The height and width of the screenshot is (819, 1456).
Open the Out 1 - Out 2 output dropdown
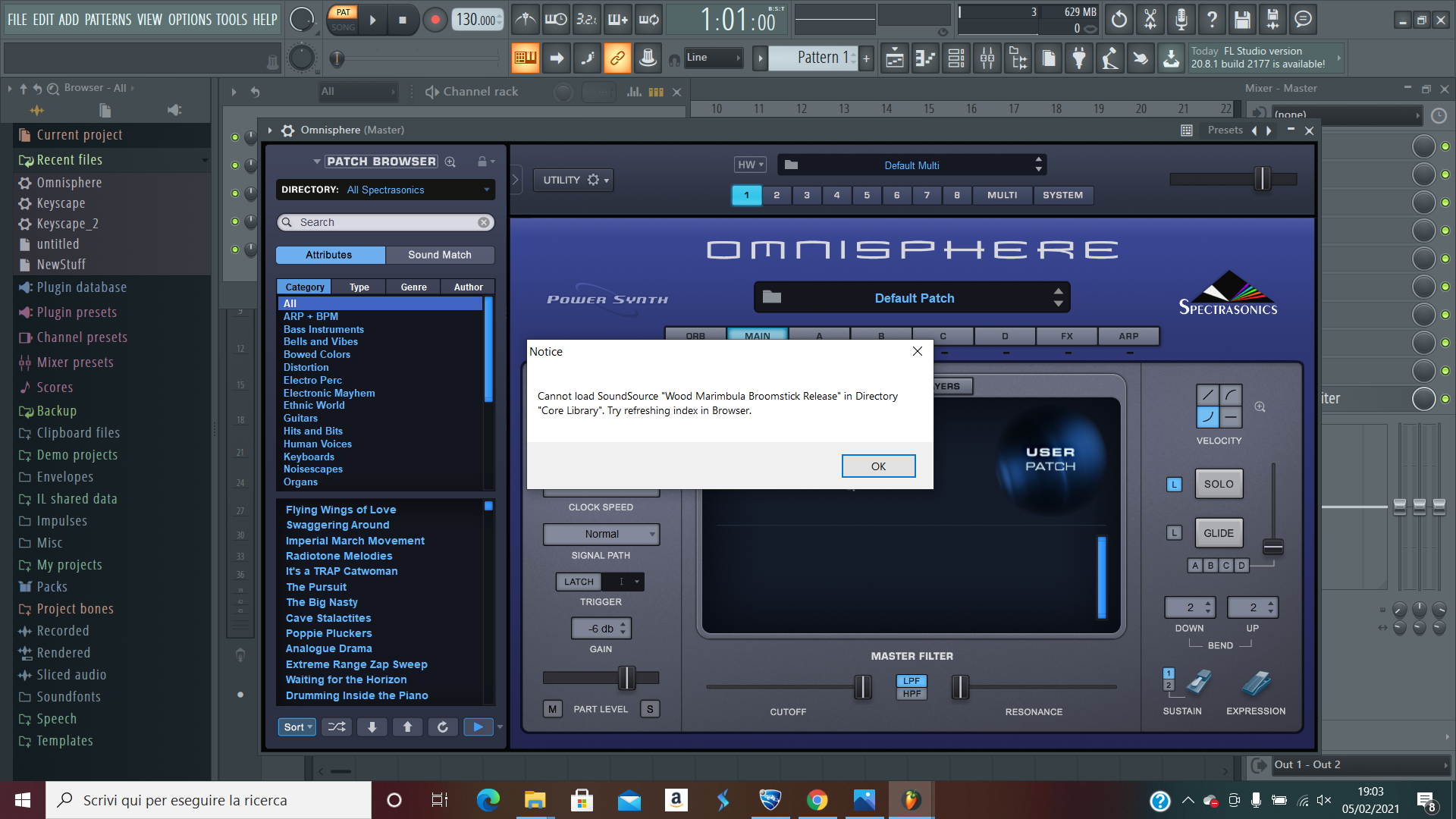1360,764
